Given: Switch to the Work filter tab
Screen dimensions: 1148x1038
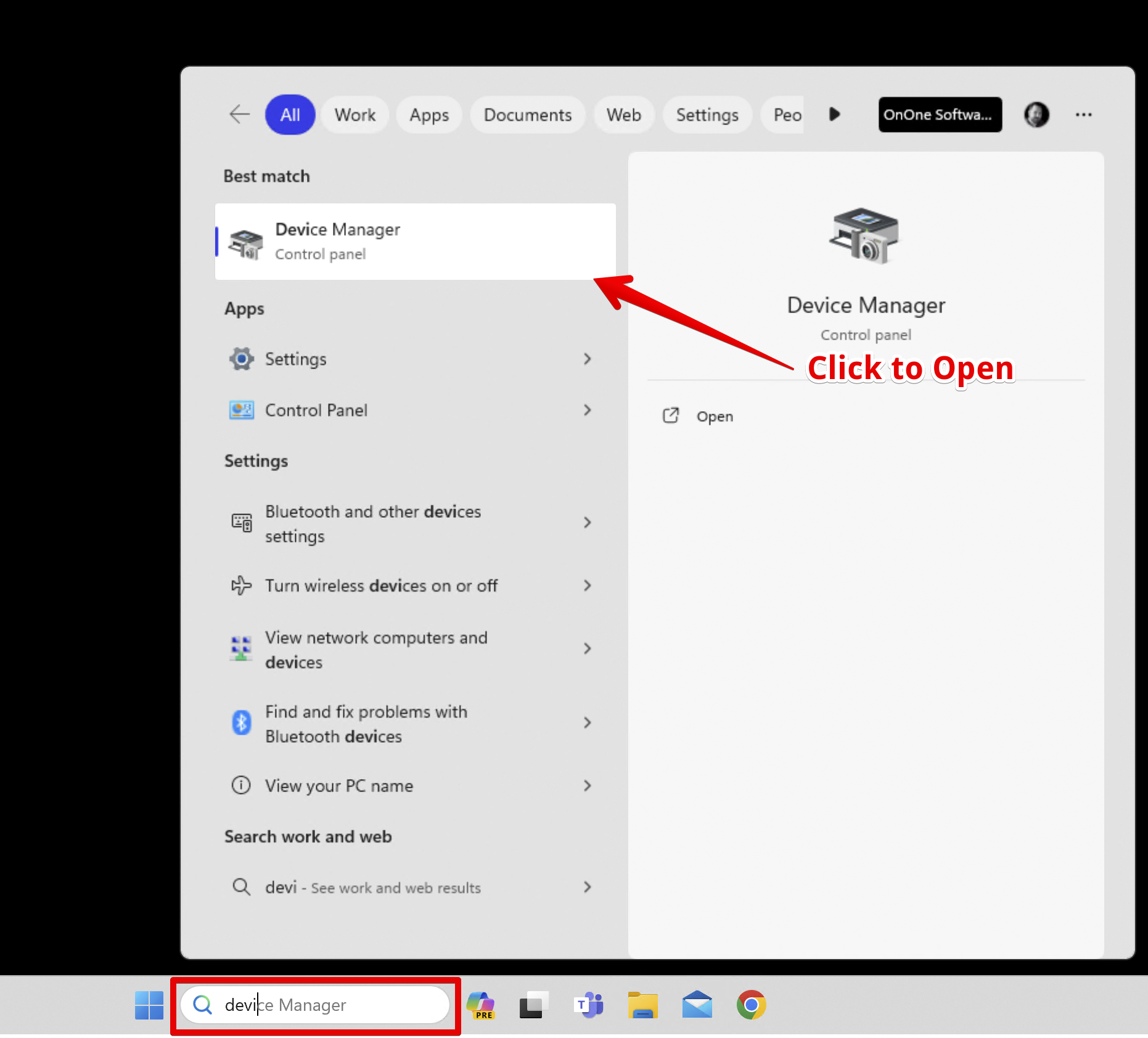Looking at the screenshot, I should tap(355, 115).
